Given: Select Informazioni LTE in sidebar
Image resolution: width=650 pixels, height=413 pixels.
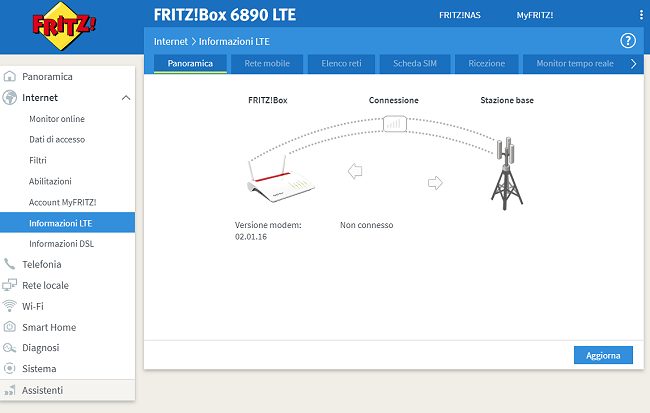Looking at the screenshot, I should (x=68, y=223).
